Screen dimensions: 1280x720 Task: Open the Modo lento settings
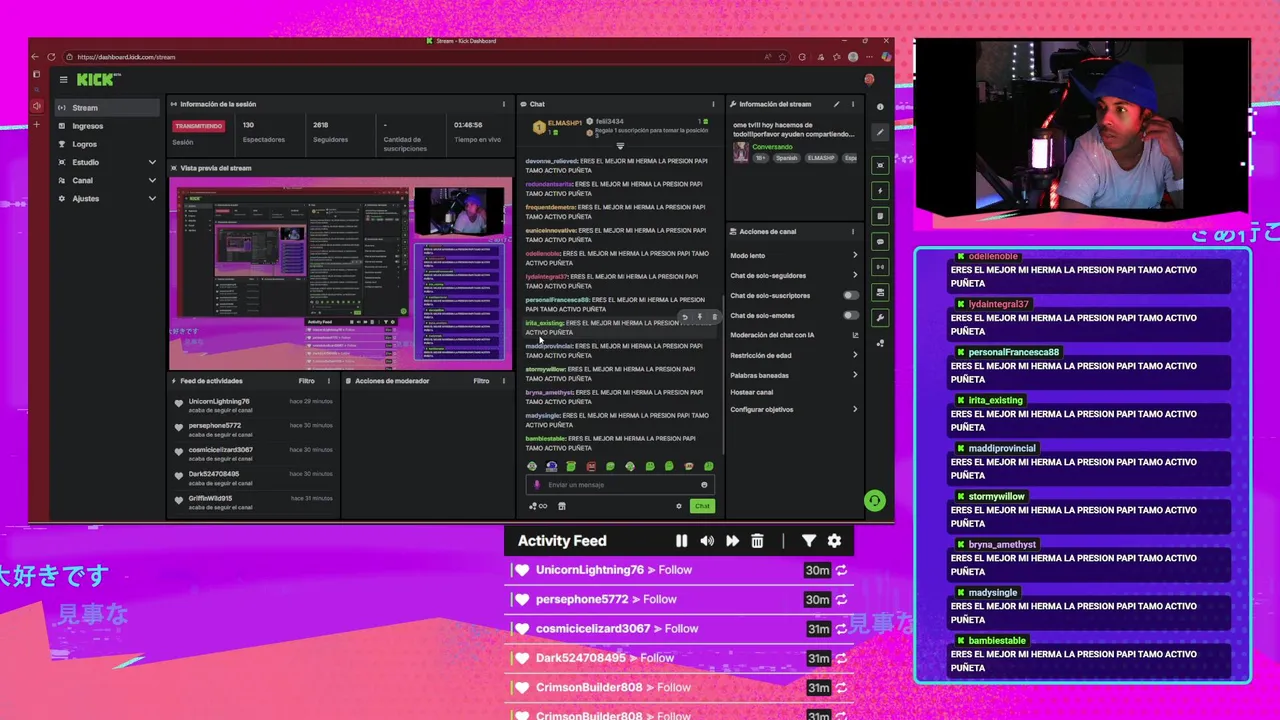(x=794, y=256)
